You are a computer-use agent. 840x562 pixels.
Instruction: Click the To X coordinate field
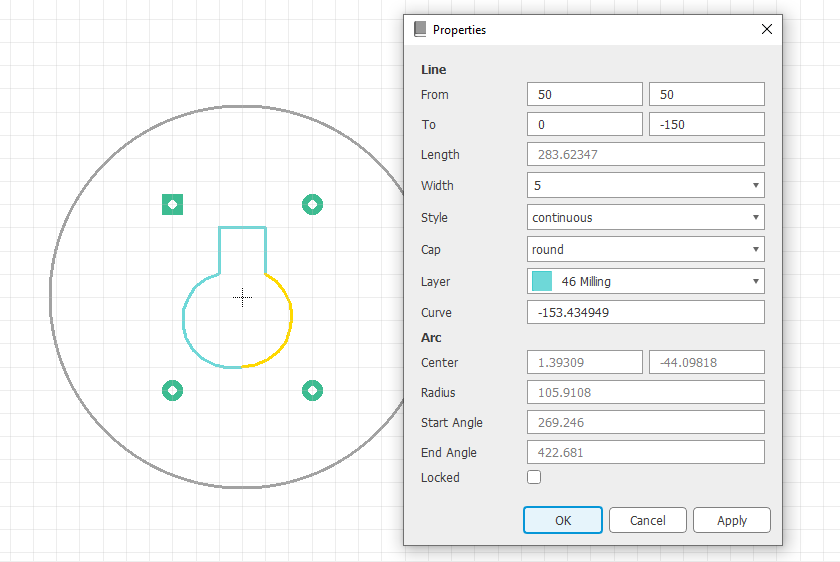[584, 124]
